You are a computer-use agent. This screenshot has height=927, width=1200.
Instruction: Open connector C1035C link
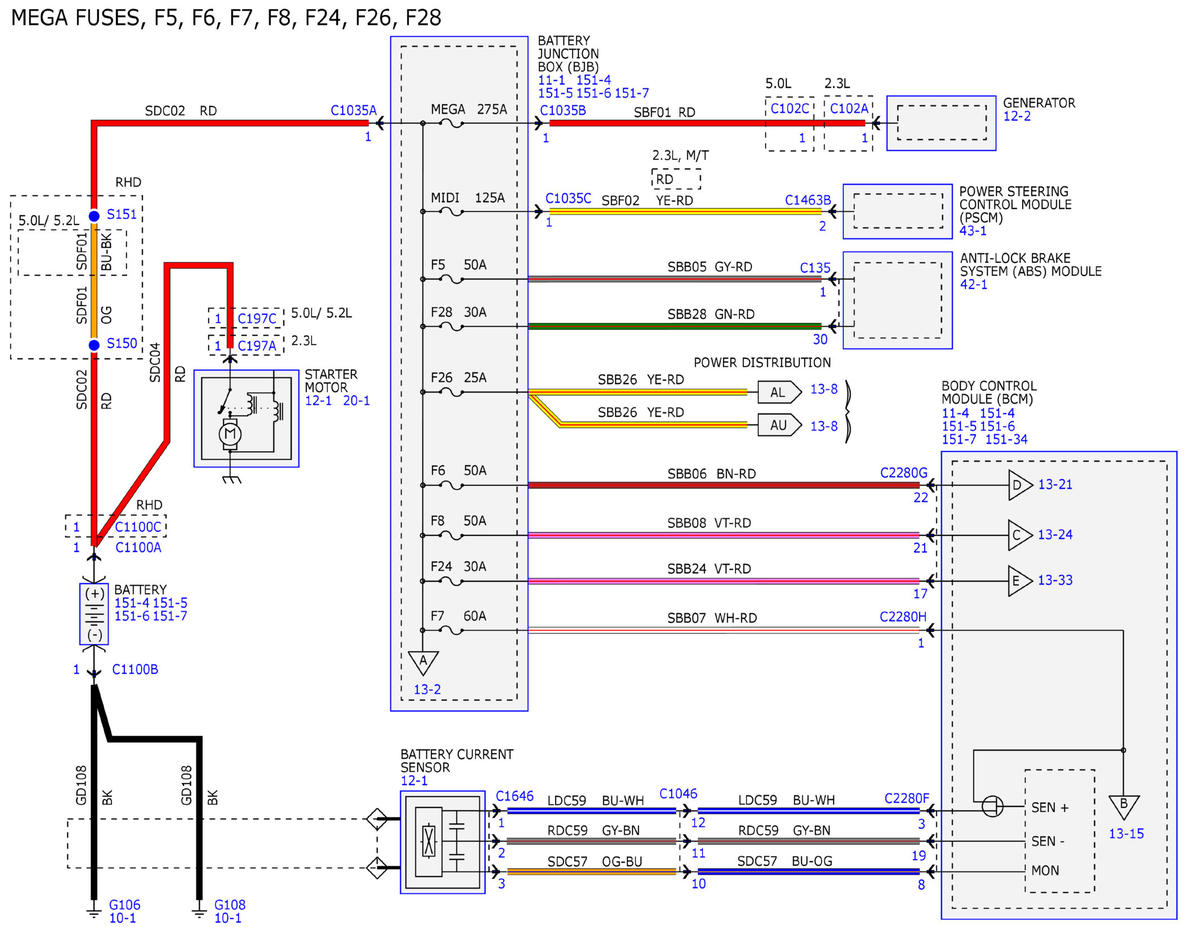point(569,199)
